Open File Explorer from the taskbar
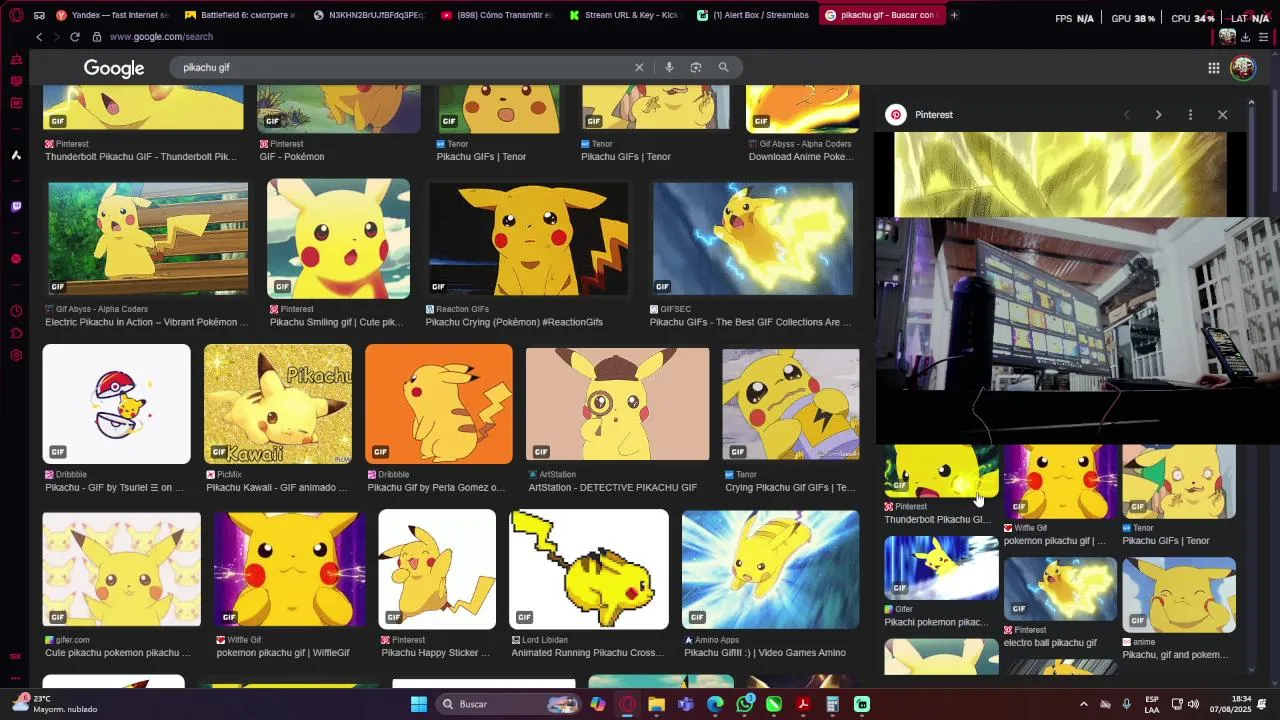Image resolution: width=1280 pixels, height=720 pixels. tap(656, 704)
